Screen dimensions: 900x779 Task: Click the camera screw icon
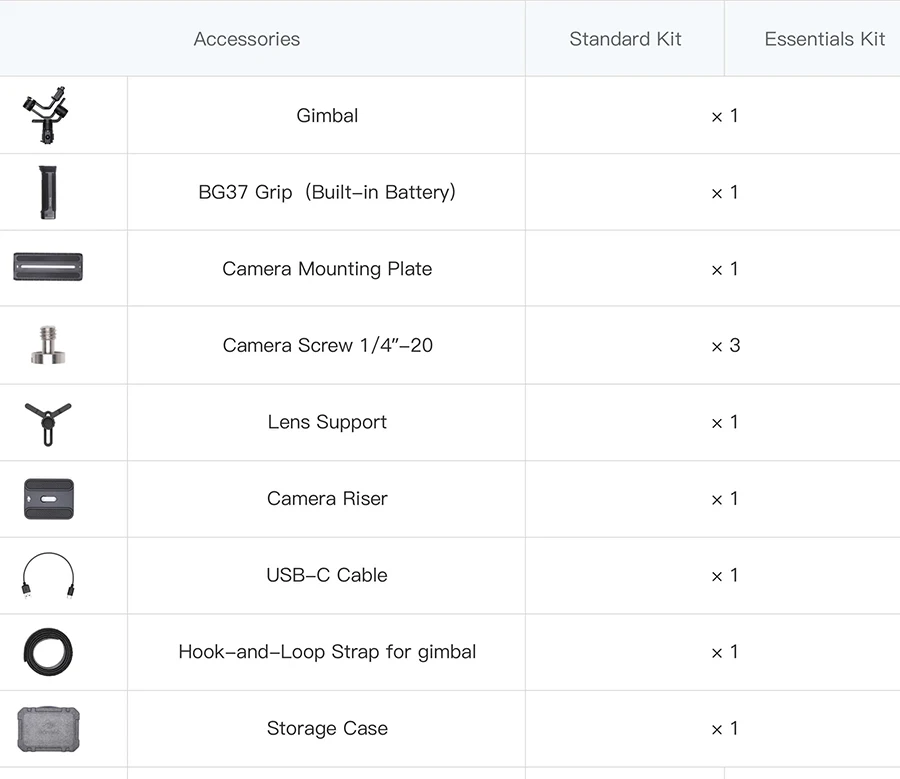[x=48, y=344]
